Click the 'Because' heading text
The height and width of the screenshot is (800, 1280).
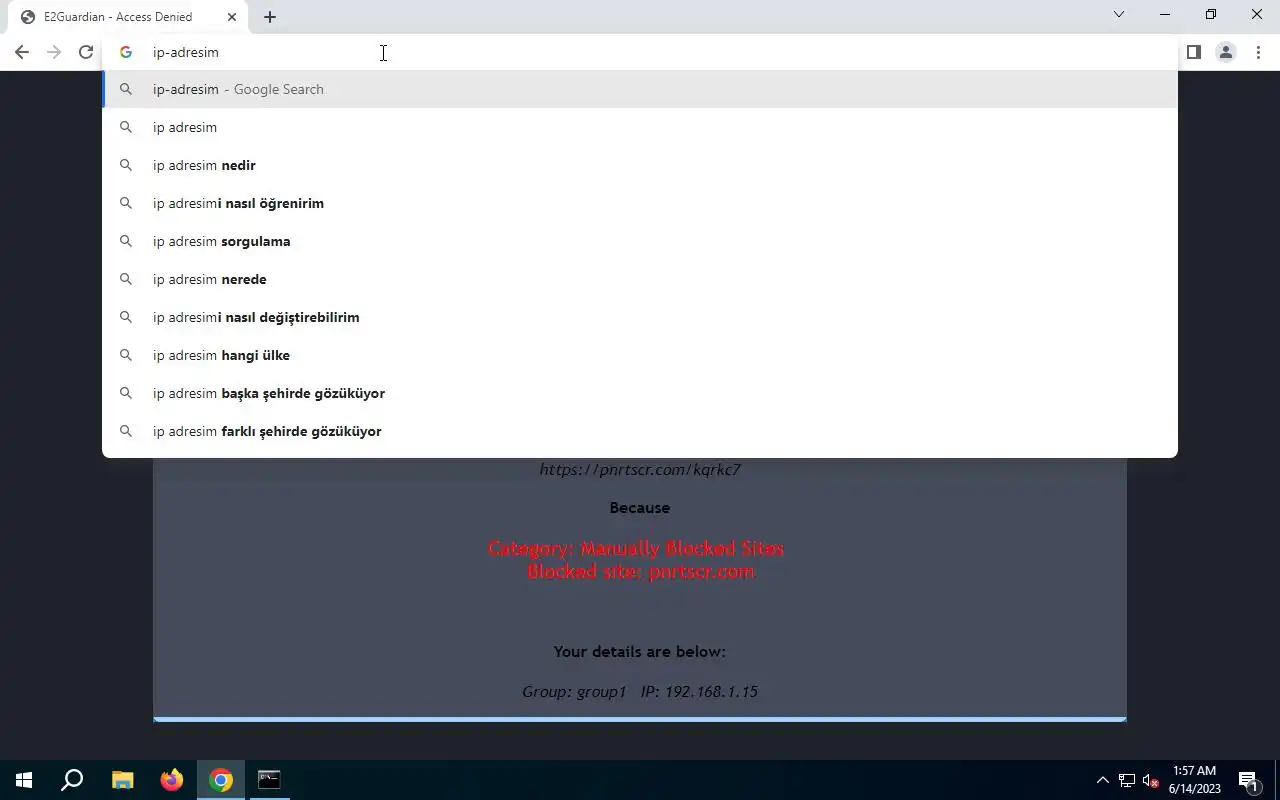[640, 507]
